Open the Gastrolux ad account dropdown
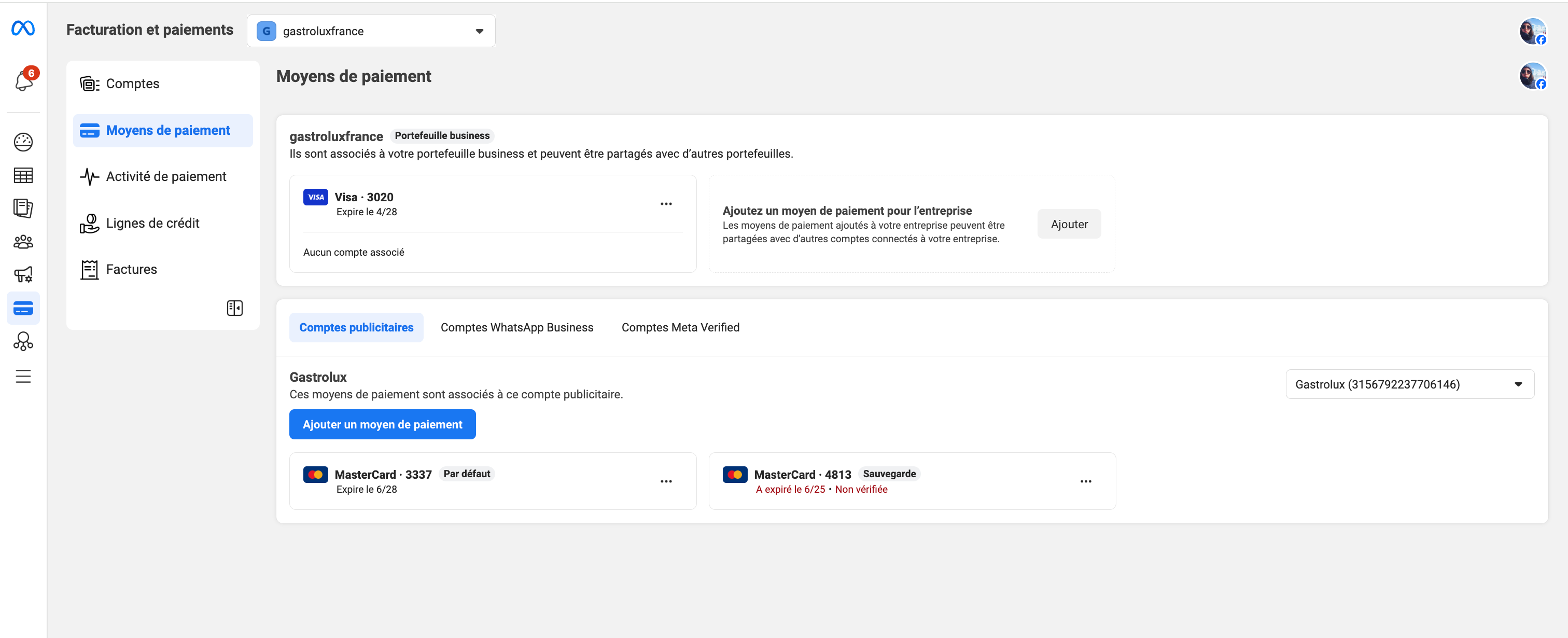1568x638 pixels. pos(1409,384)
